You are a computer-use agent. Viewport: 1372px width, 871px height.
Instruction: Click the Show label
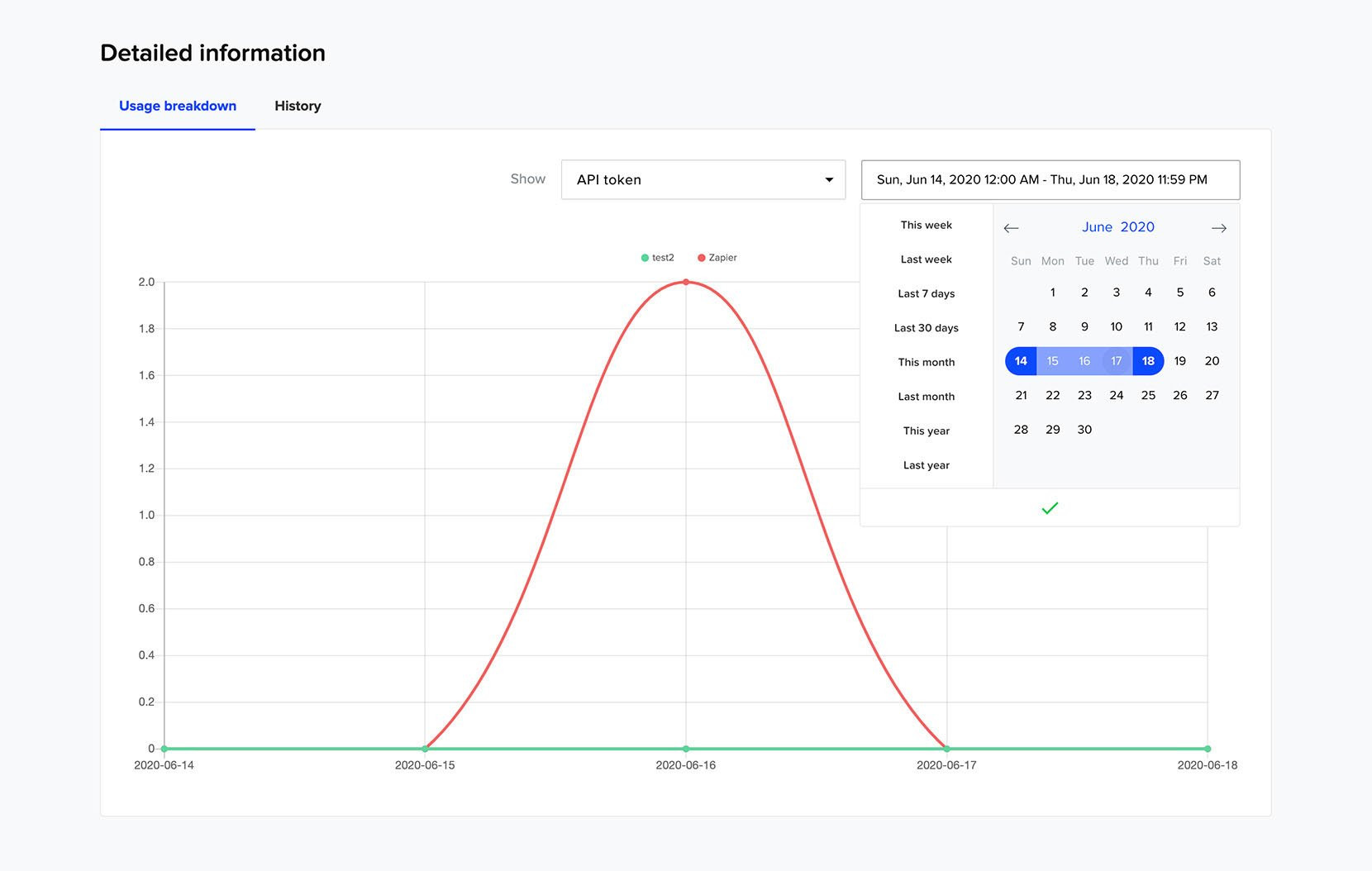[x=528, y=178]
